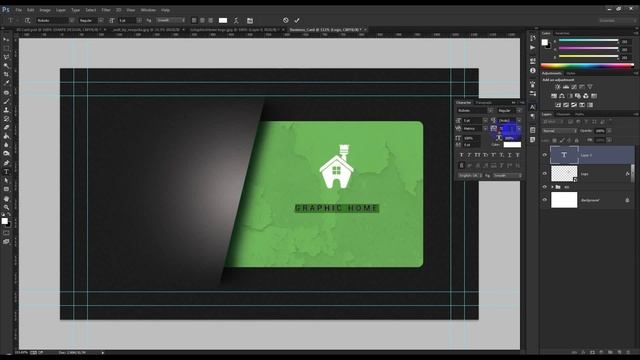
Task: Open the Filter menu
Action: tap(106, 10)
